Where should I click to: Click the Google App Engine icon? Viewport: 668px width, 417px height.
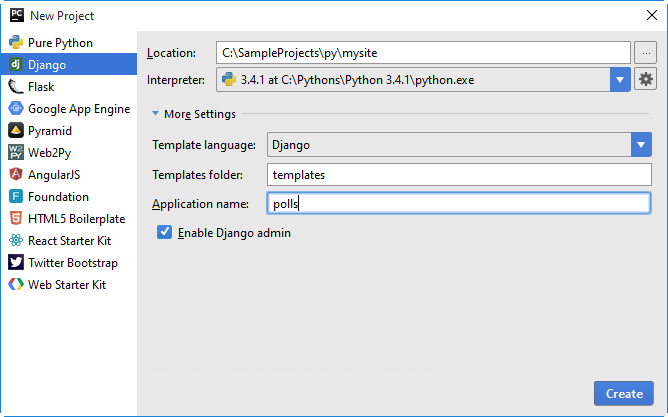pos(16,108)
